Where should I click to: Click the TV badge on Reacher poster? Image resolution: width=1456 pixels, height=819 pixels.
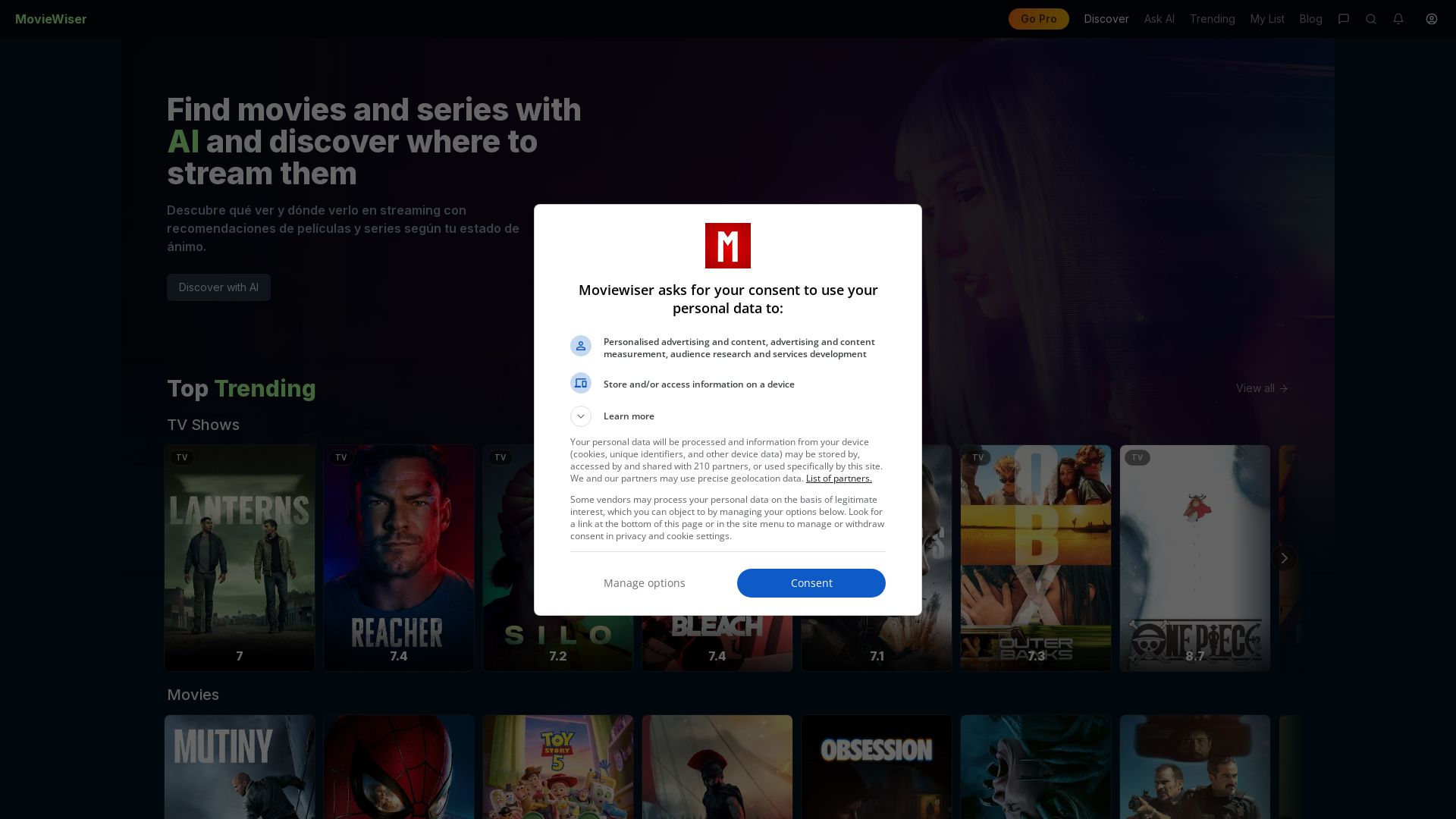point(341,457)
